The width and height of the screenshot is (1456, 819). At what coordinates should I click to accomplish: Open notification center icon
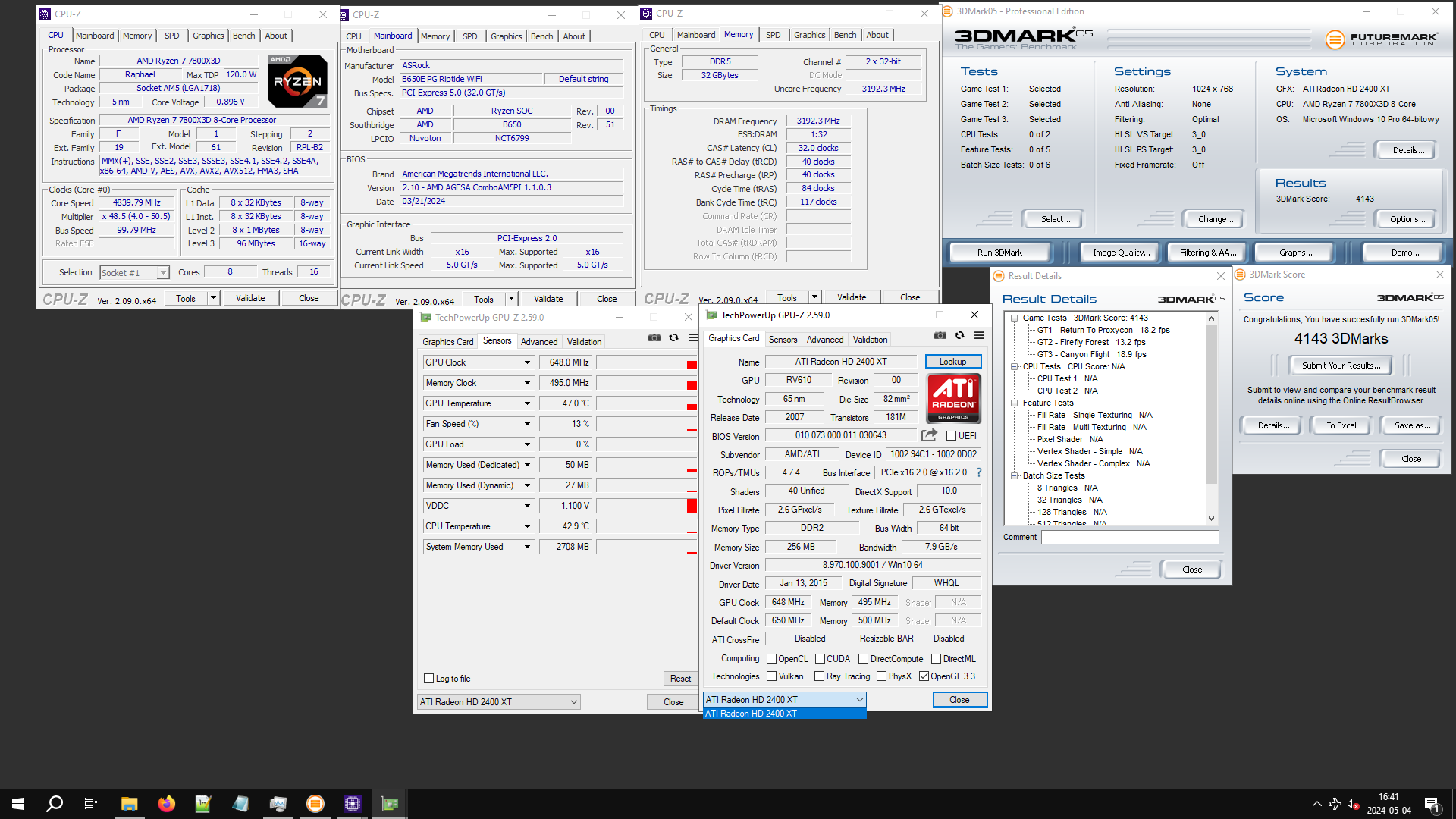point(1432,804)
